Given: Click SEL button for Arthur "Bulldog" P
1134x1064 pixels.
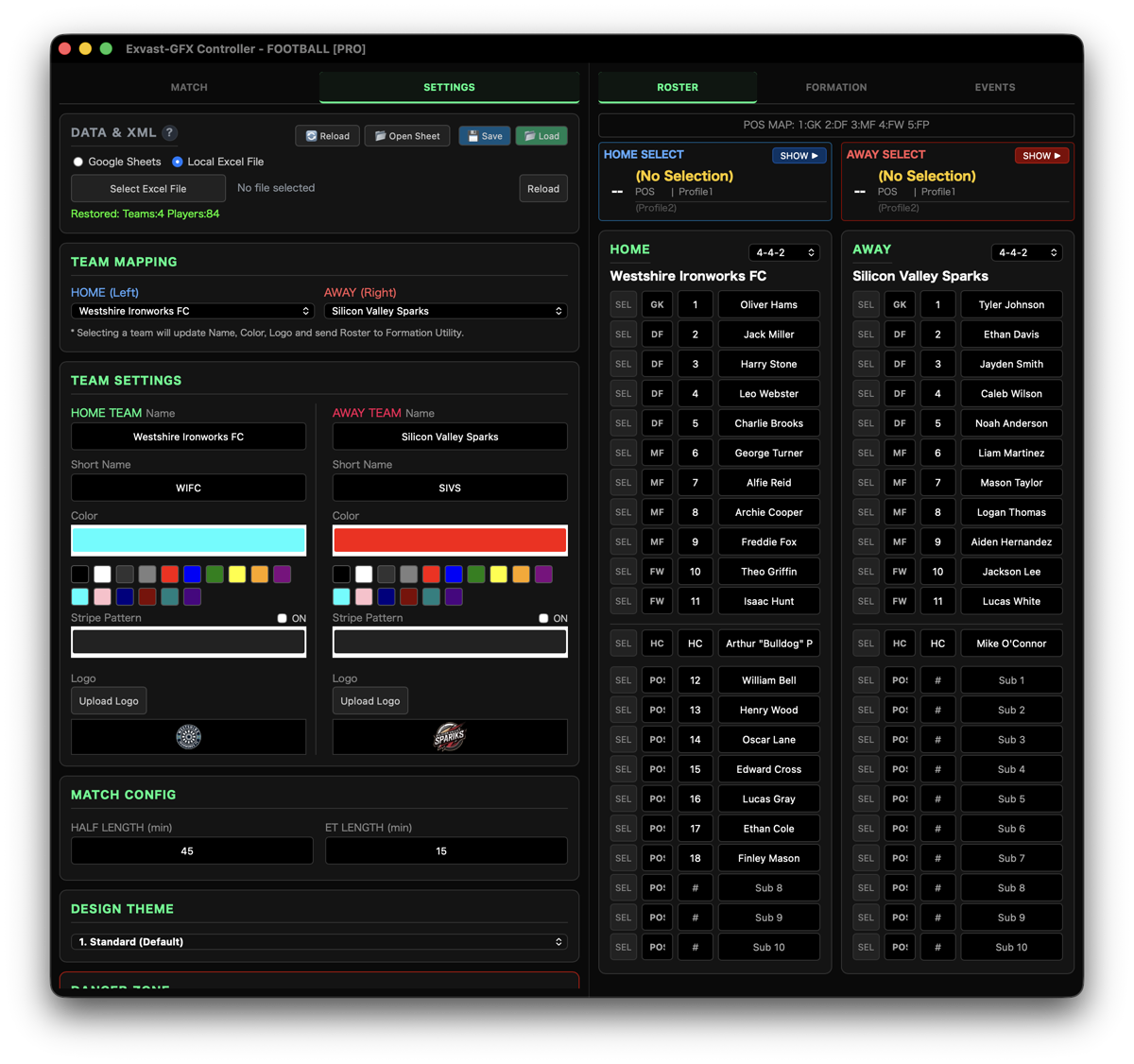Looking at the screenshot, I should point(624,644).
